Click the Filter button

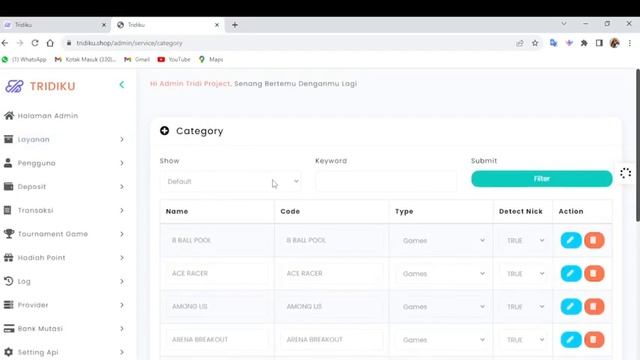tap(542, 179)
